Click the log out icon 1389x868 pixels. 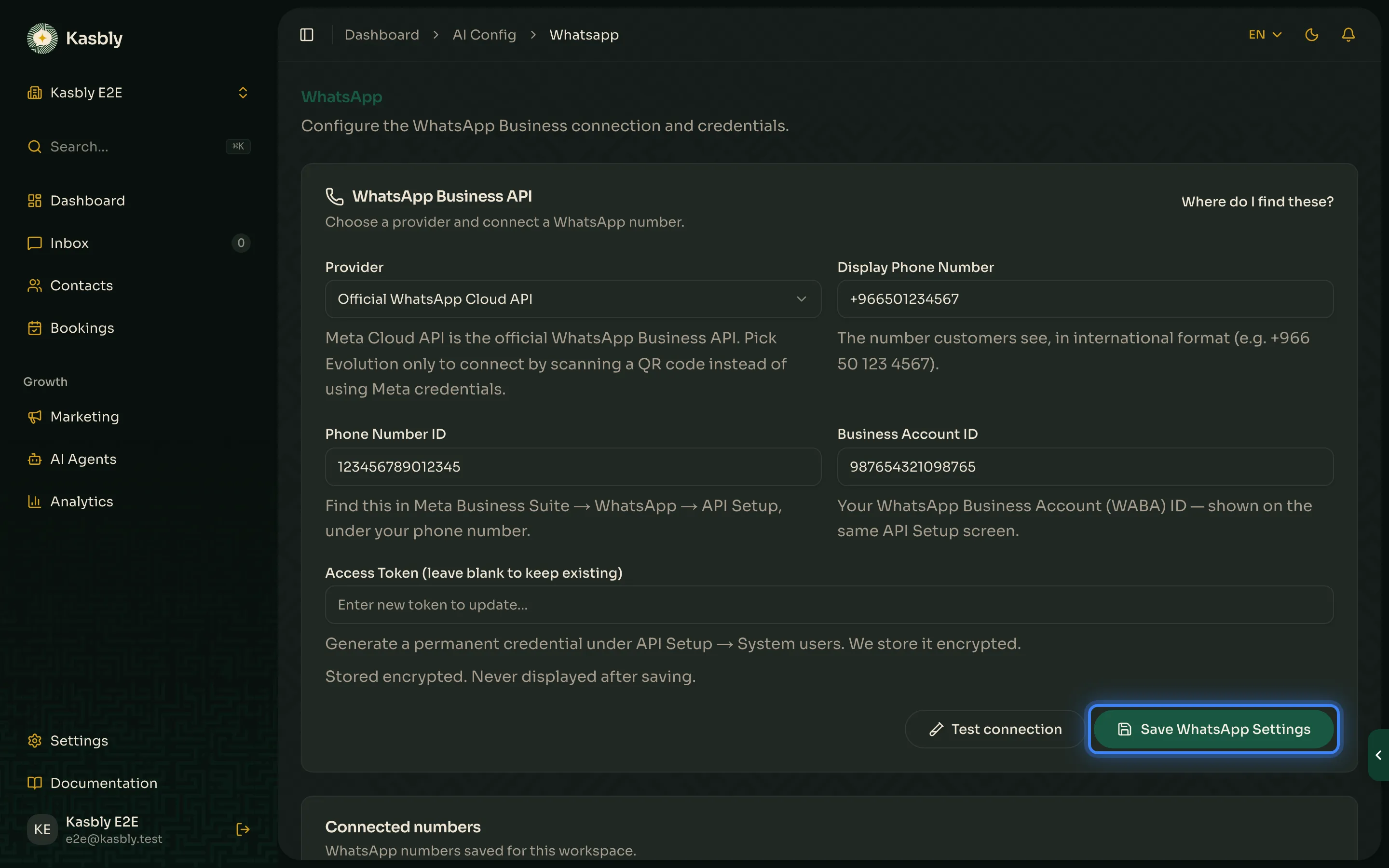[x=243, y=829]
